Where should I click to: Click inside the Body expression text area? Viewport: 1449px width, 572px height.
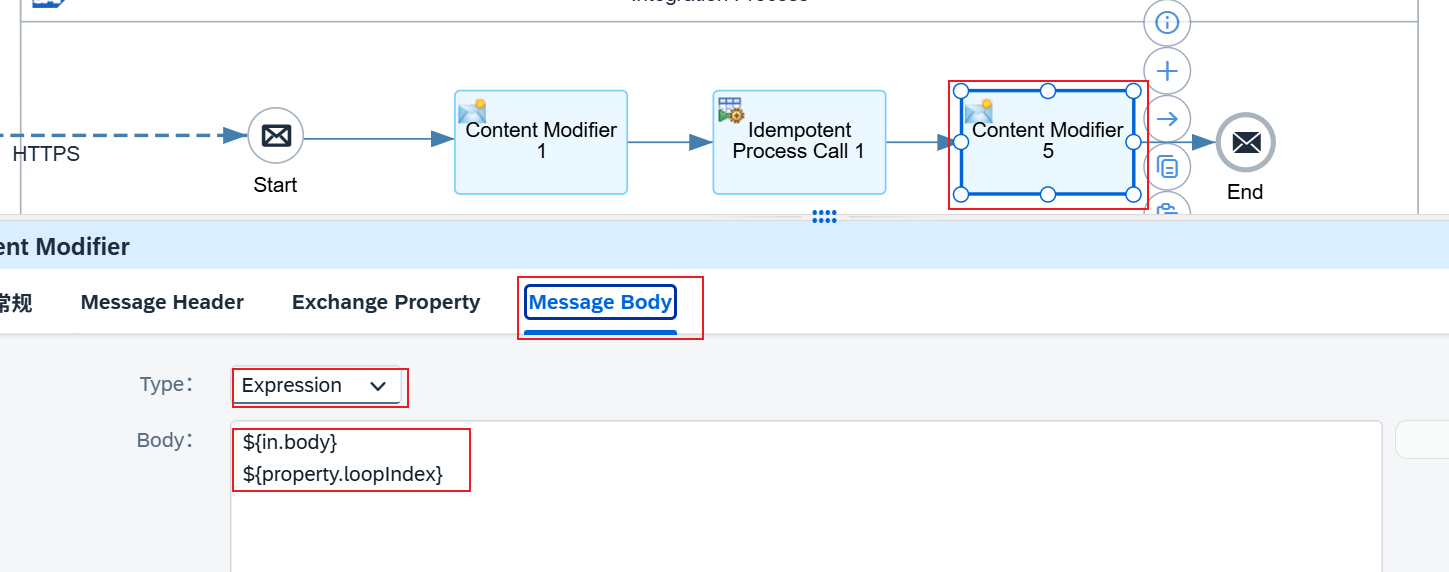point(806,497)
